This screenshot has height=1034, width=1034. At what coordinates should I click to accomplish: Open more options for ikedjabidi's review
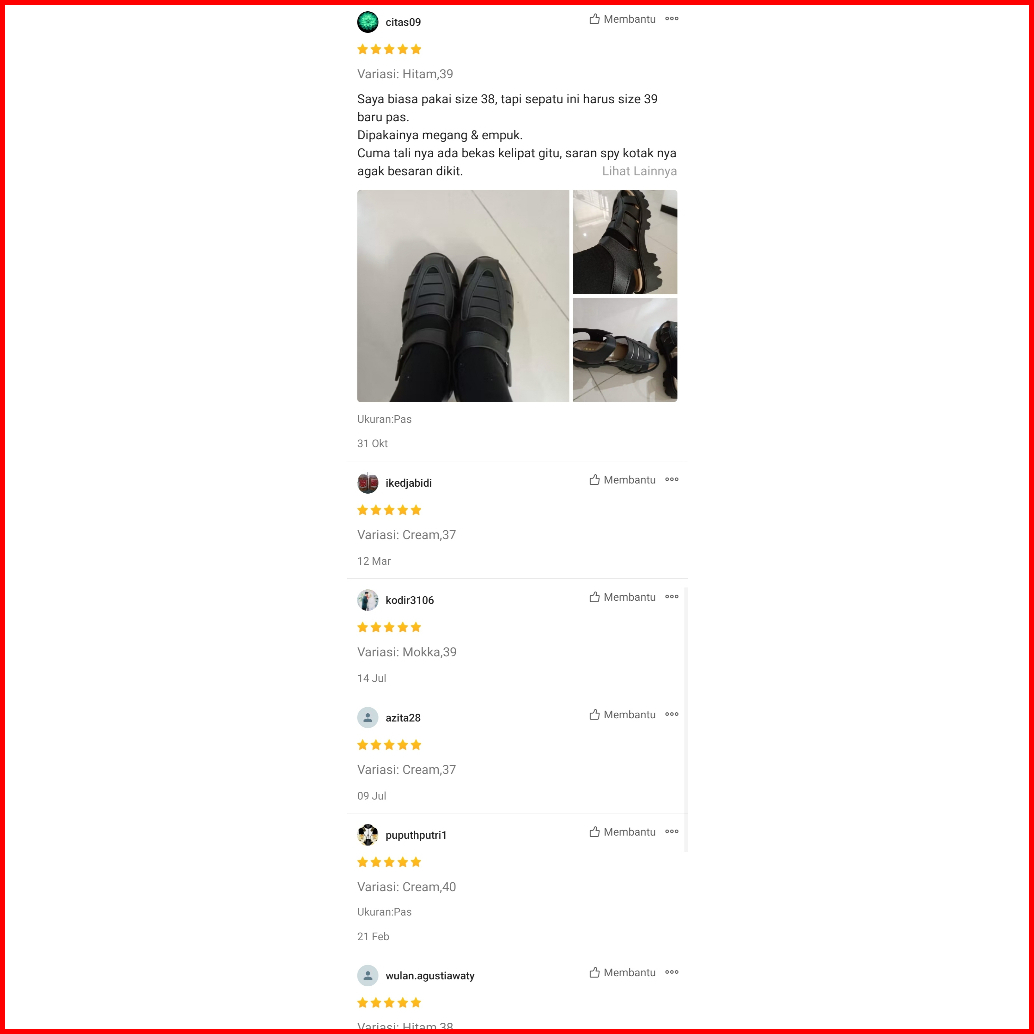[x=671, y=480]
